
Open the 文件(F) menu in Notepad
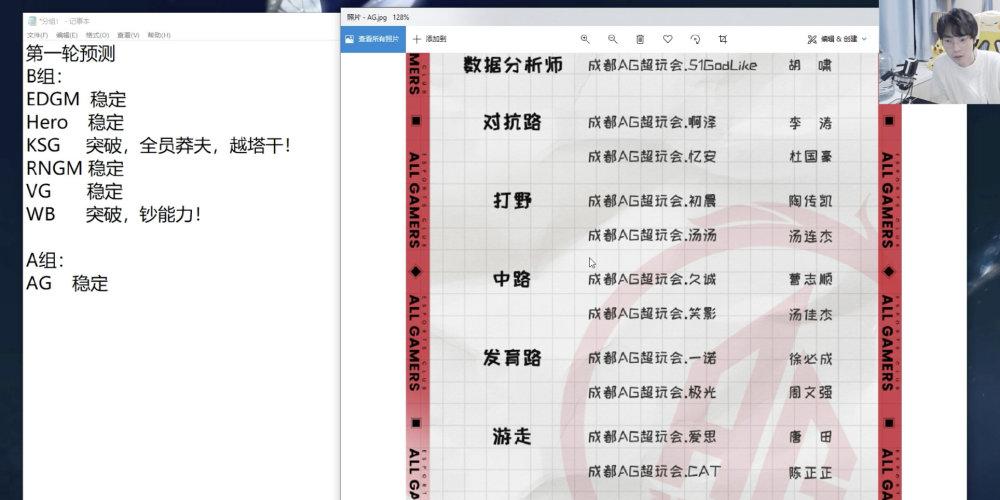[37, 35]
